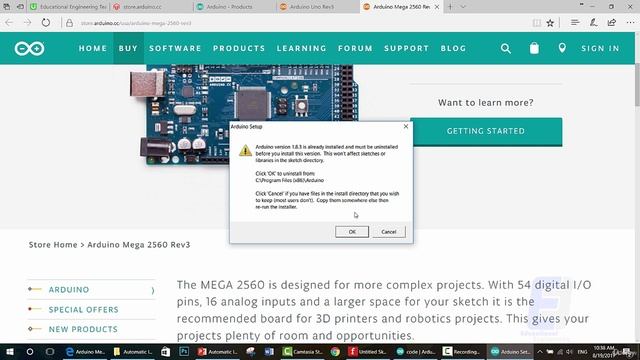The height and width of the screenshot is (360, 640).
Task: Open the SOFTWARE menu item
Action: (175, 48)
